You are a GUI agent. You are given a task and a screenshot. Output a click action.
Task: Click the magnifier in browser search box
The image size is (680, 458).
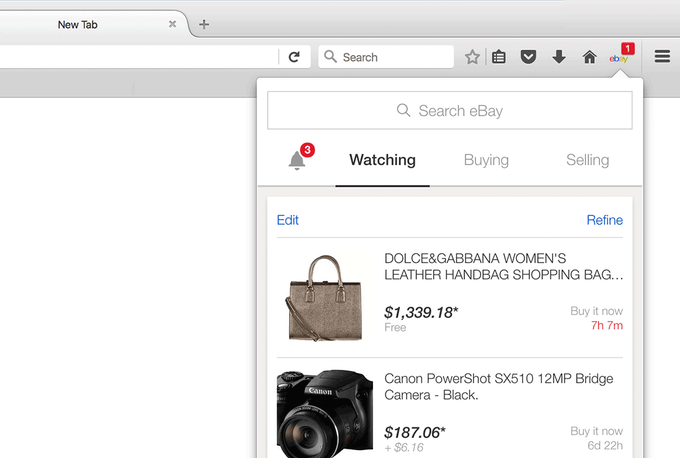click(x=330, y=56)
